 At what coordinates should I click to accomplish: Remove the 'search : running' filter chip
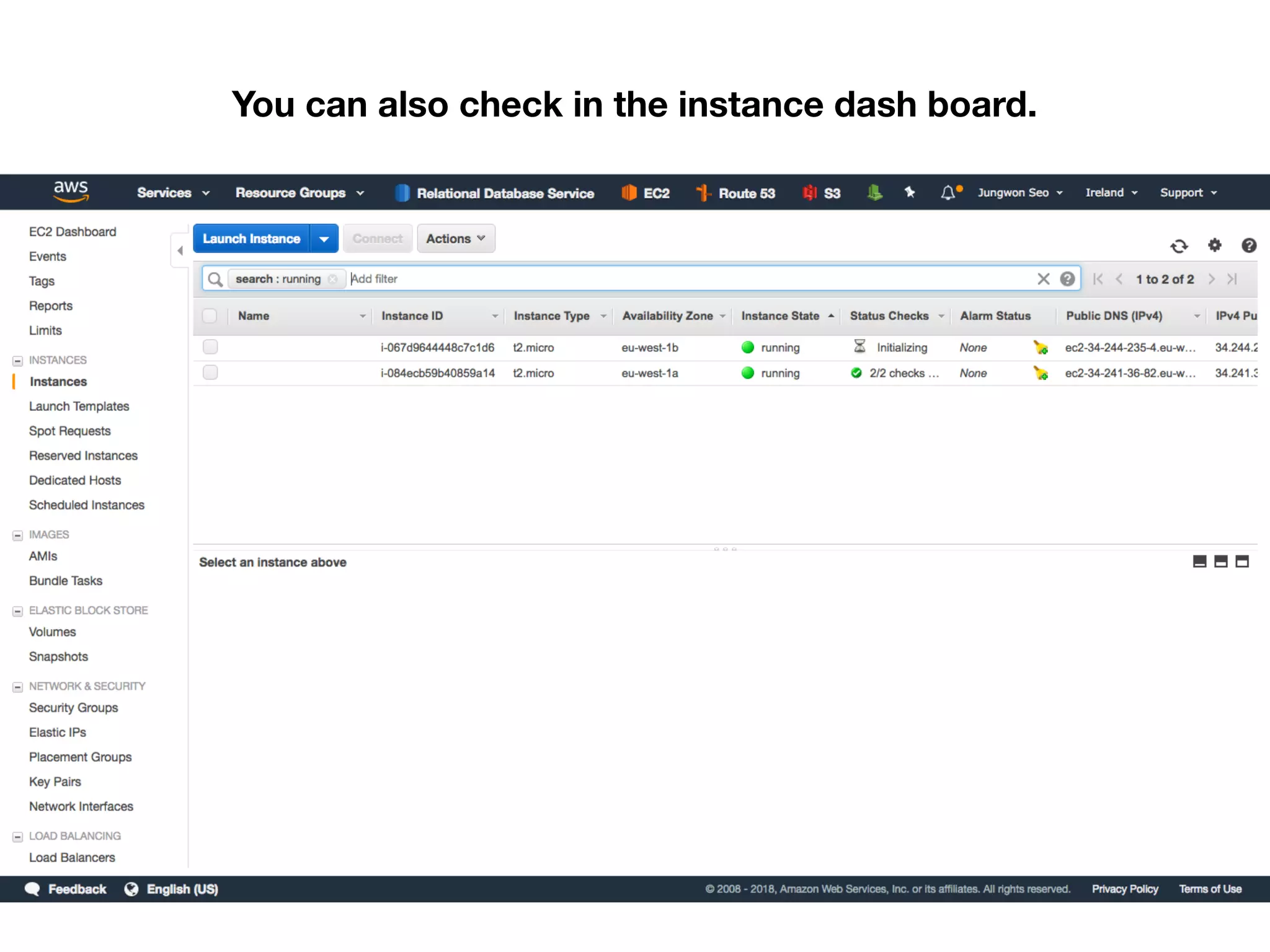point(333,279)
